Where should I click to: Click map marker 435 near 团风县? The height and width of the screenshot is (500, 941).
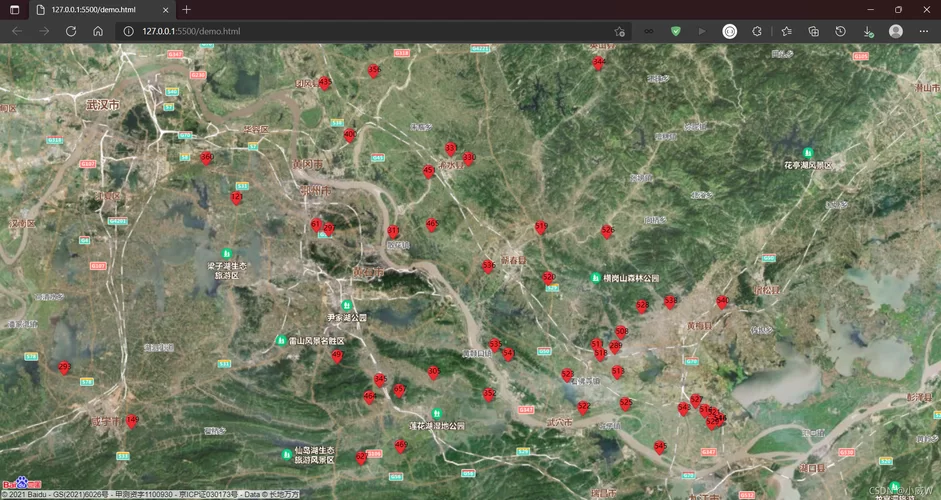325,83
